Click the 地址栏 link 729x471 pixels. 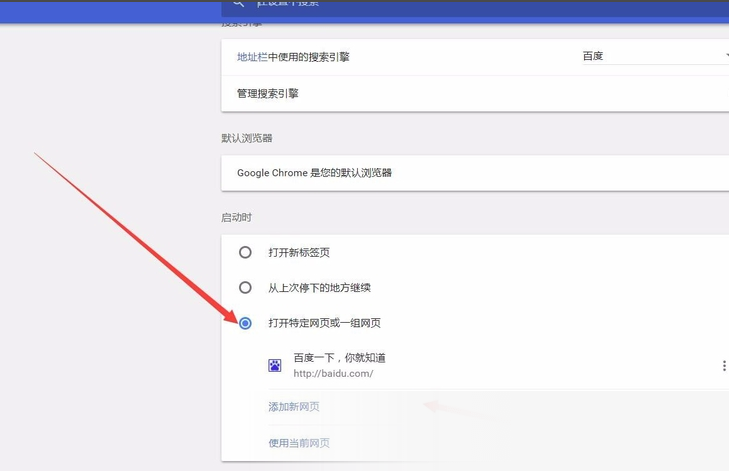252,57
